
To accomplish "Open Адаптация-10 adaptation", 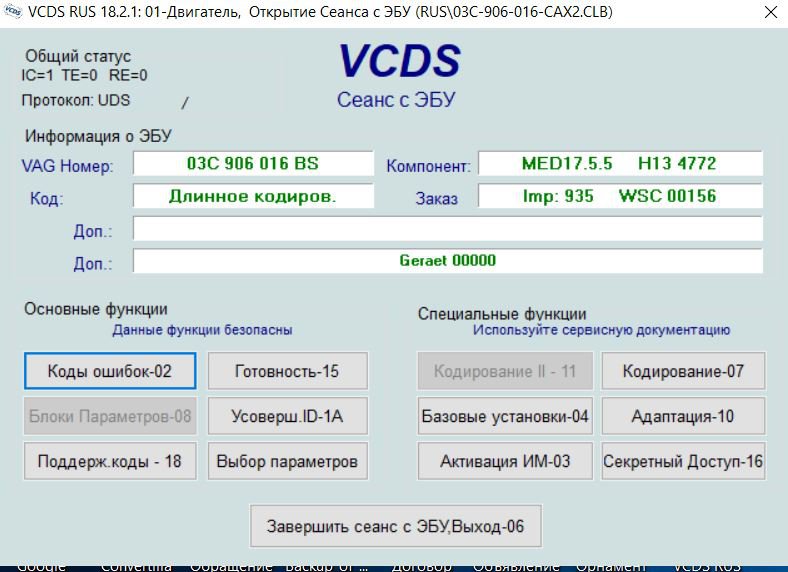I will pyautogui.click(x=683, y=416).
